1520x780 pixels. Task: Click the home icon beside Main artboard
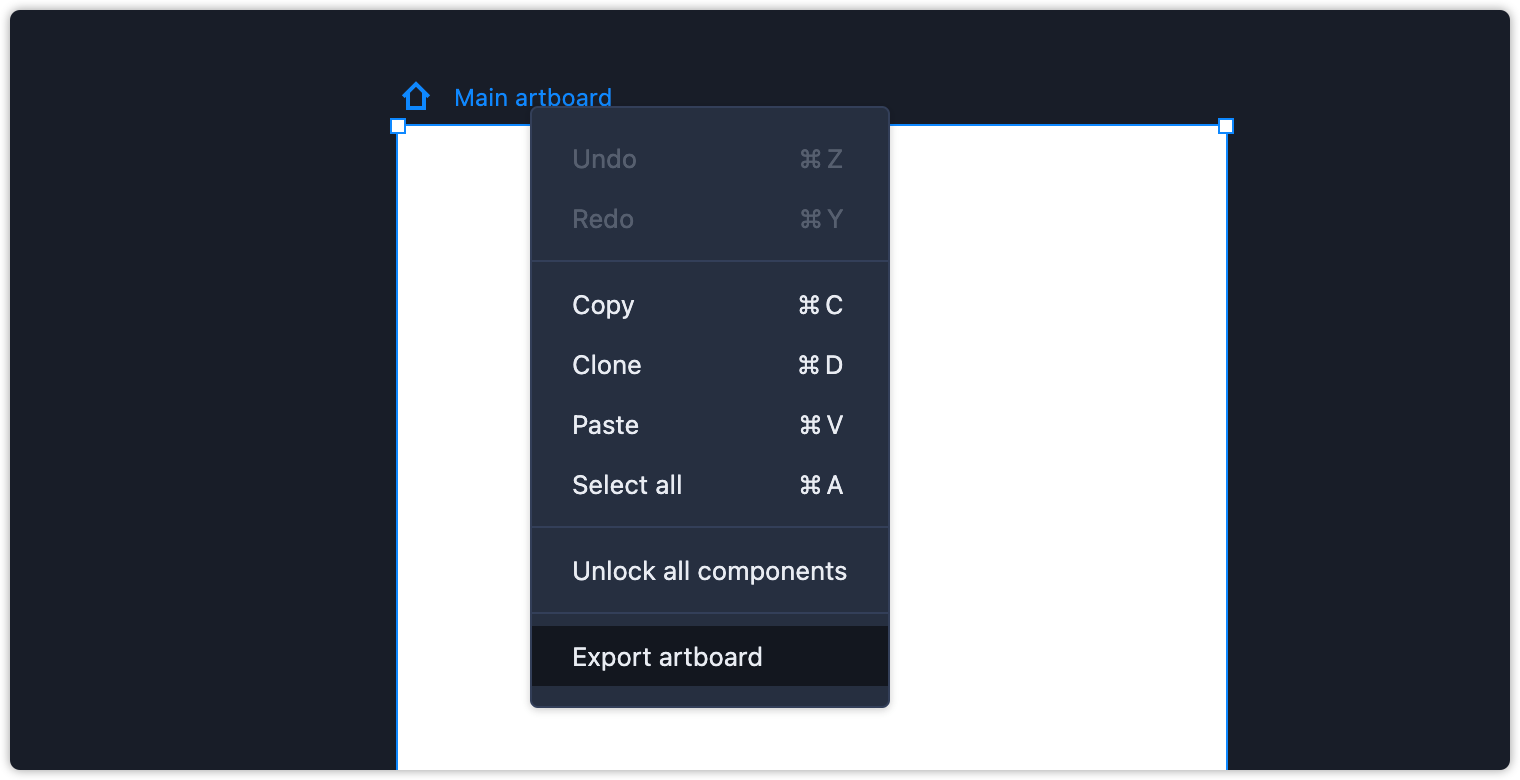click(416, 97)
